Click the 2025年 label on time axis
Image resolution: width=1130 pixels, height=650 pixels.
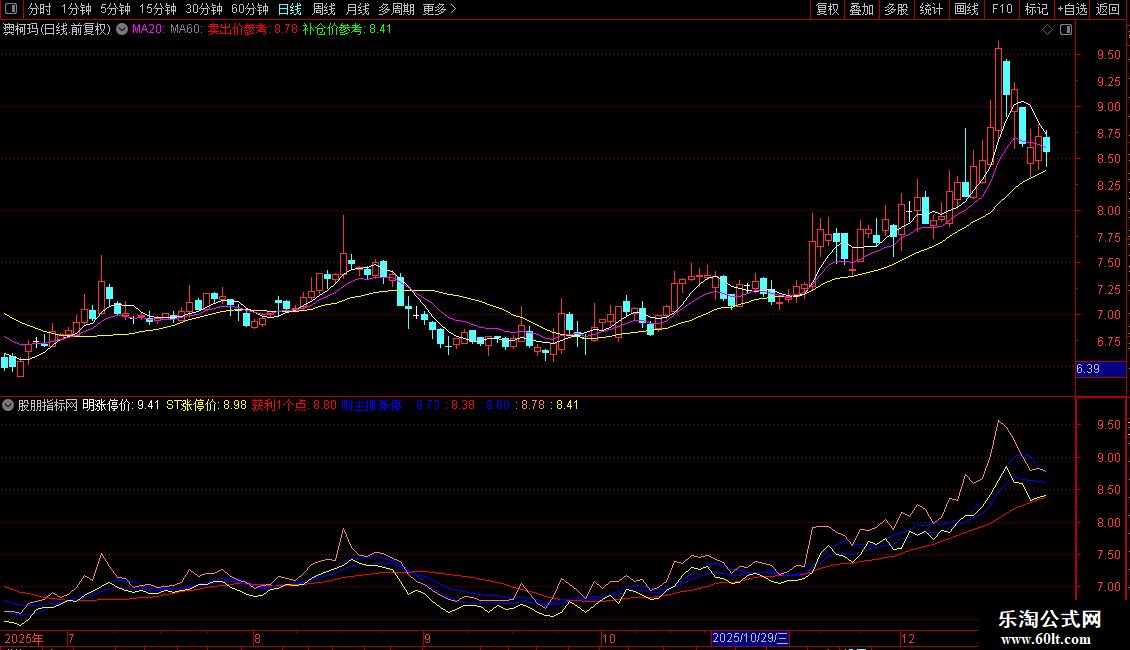point(24,638)
